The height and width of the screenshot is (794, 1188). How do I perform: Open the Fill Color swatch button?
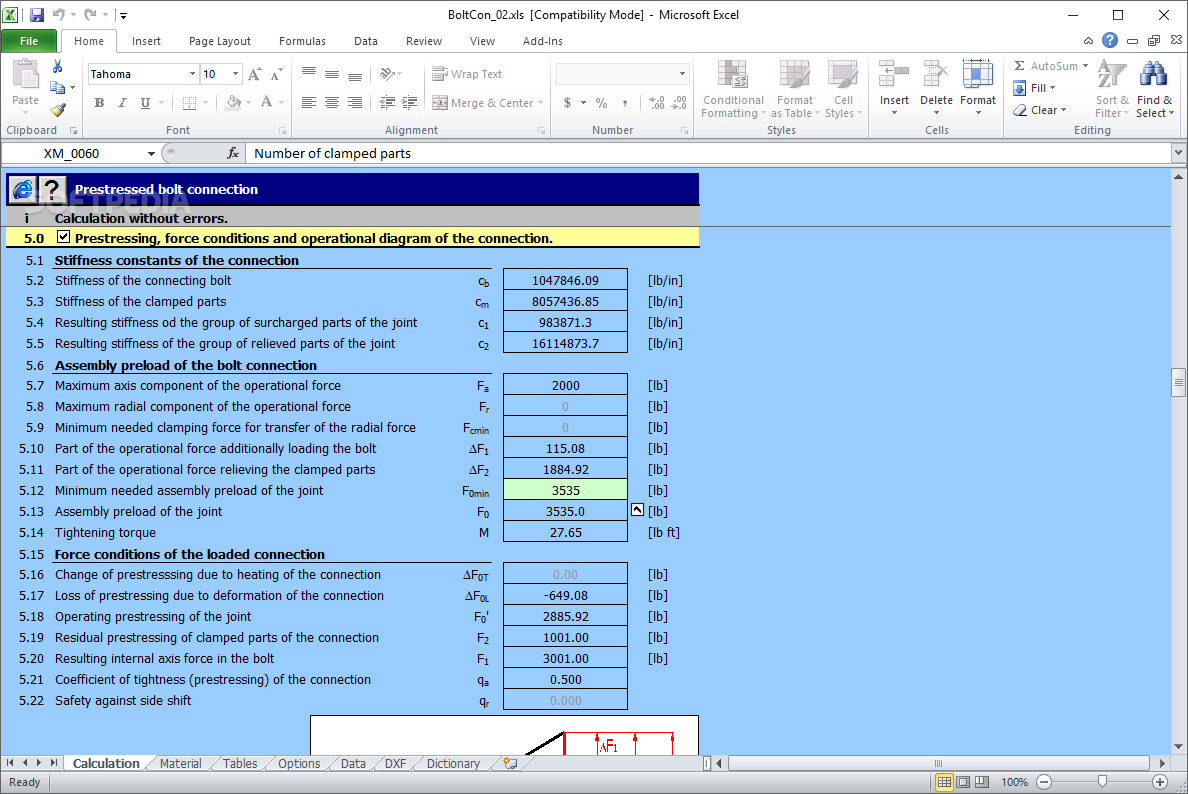(x=233, y=102)
